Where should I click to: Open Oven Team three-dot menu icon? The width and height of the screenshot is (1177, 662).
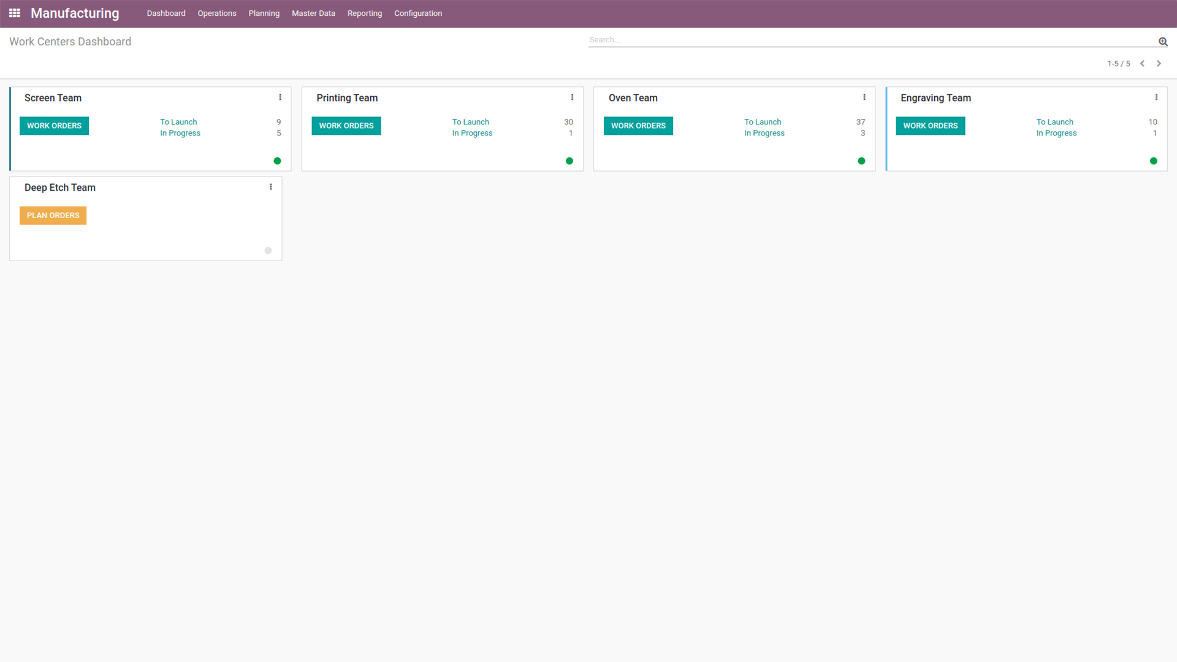[864, 97]
